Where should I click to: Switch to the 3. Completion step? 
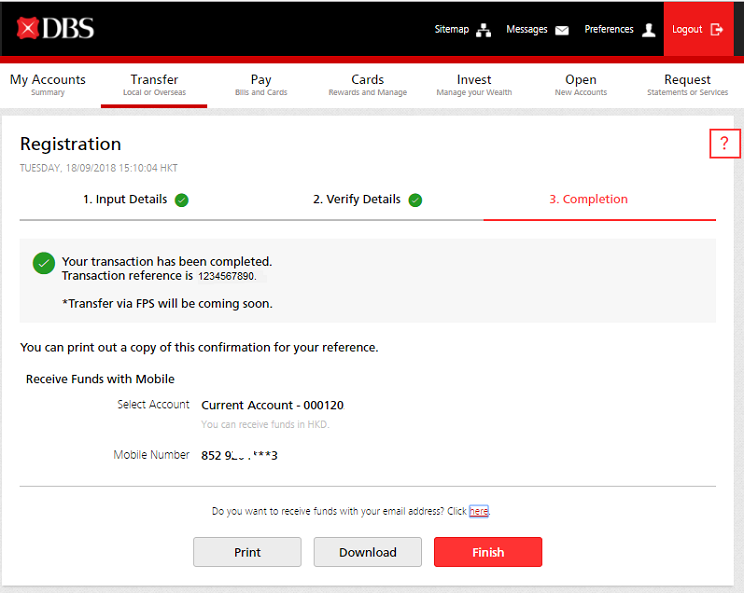(588, 199)
